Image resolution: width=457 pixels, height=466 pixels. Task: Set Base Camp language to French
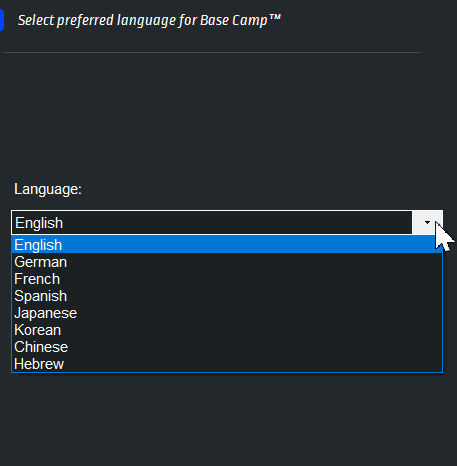coord(227,279)
